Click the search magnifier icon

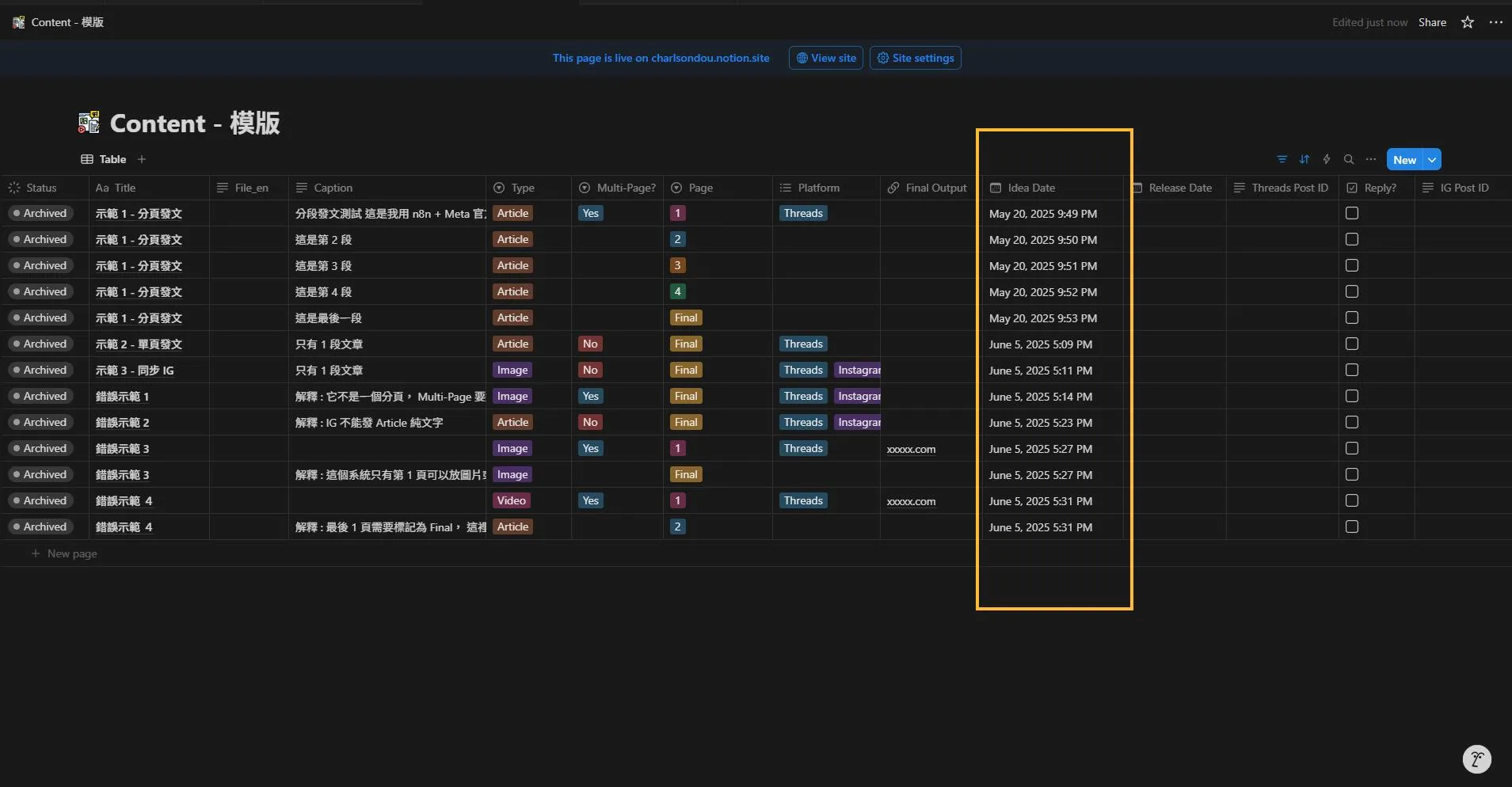point(1348,159)
